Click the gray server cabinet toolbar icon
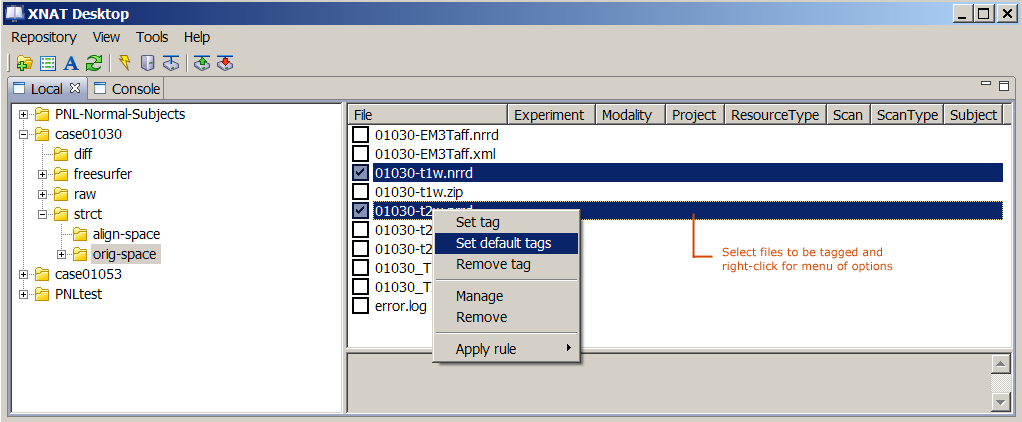 click(x=147, y=63)
